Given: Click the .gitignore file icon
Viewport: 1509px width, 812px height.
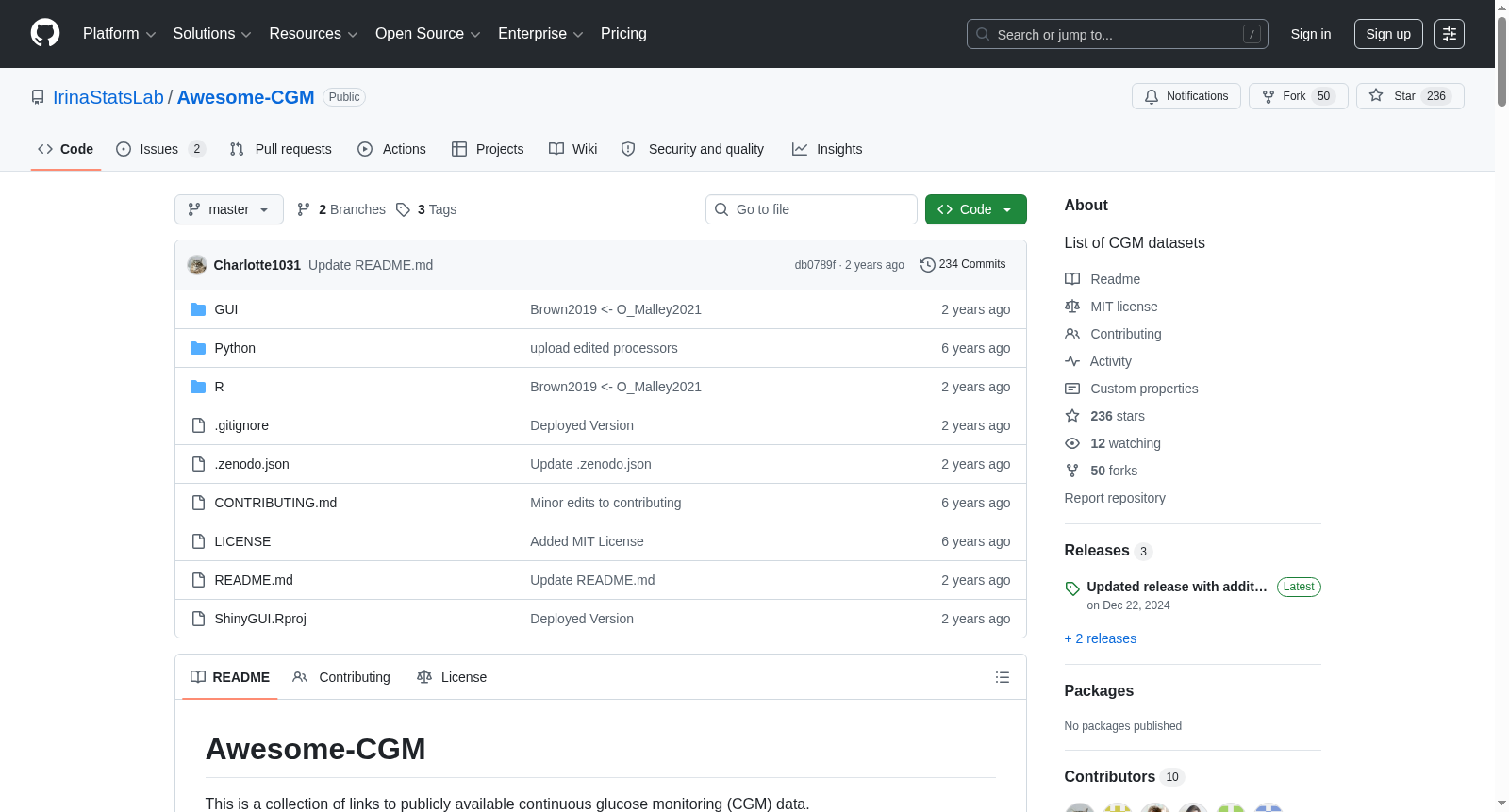Looking at the screenshot, I should click(x=198, y=425).
